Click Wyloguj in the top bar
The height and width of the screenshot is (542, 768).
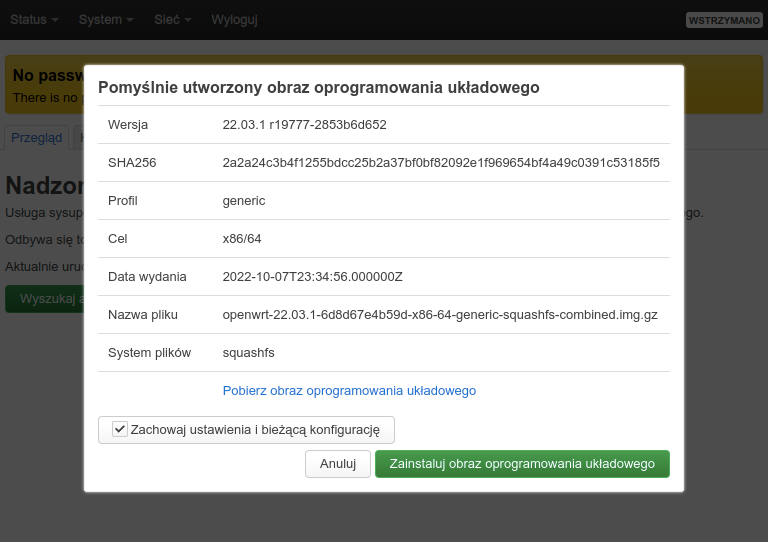pyautogui.click(x=234, y=20)
